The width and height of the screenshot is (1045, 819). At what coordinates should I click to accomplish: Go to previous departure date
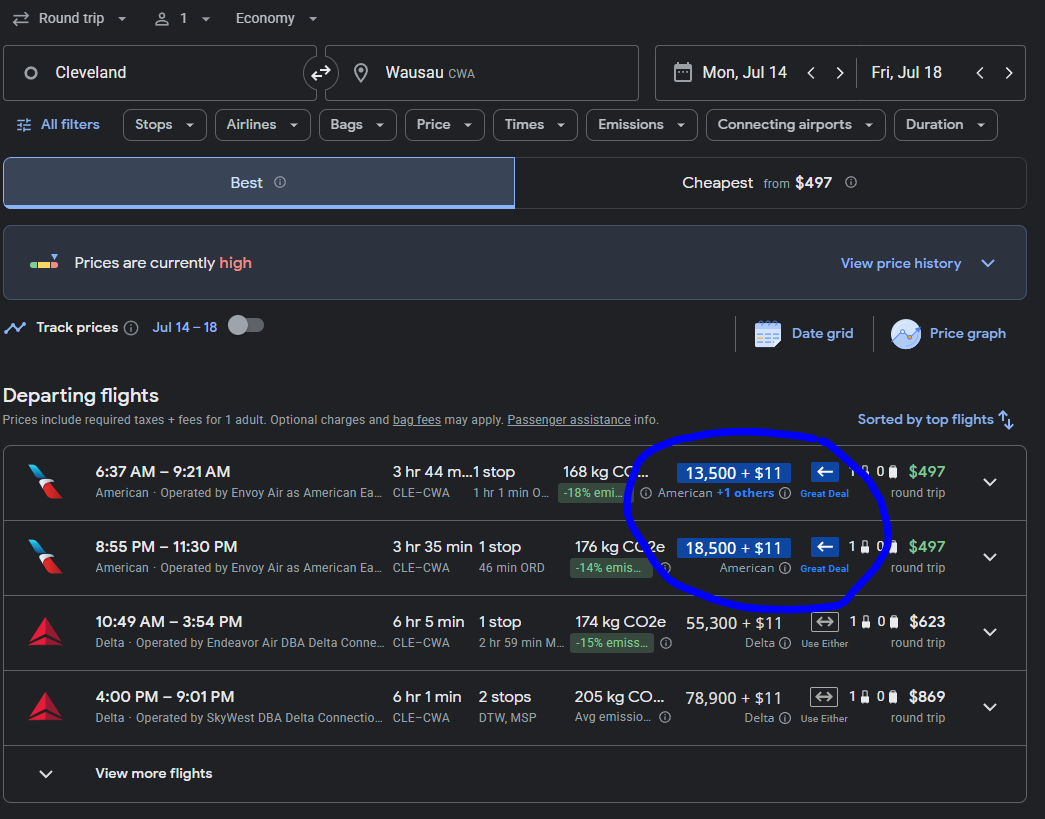(811, 73)
